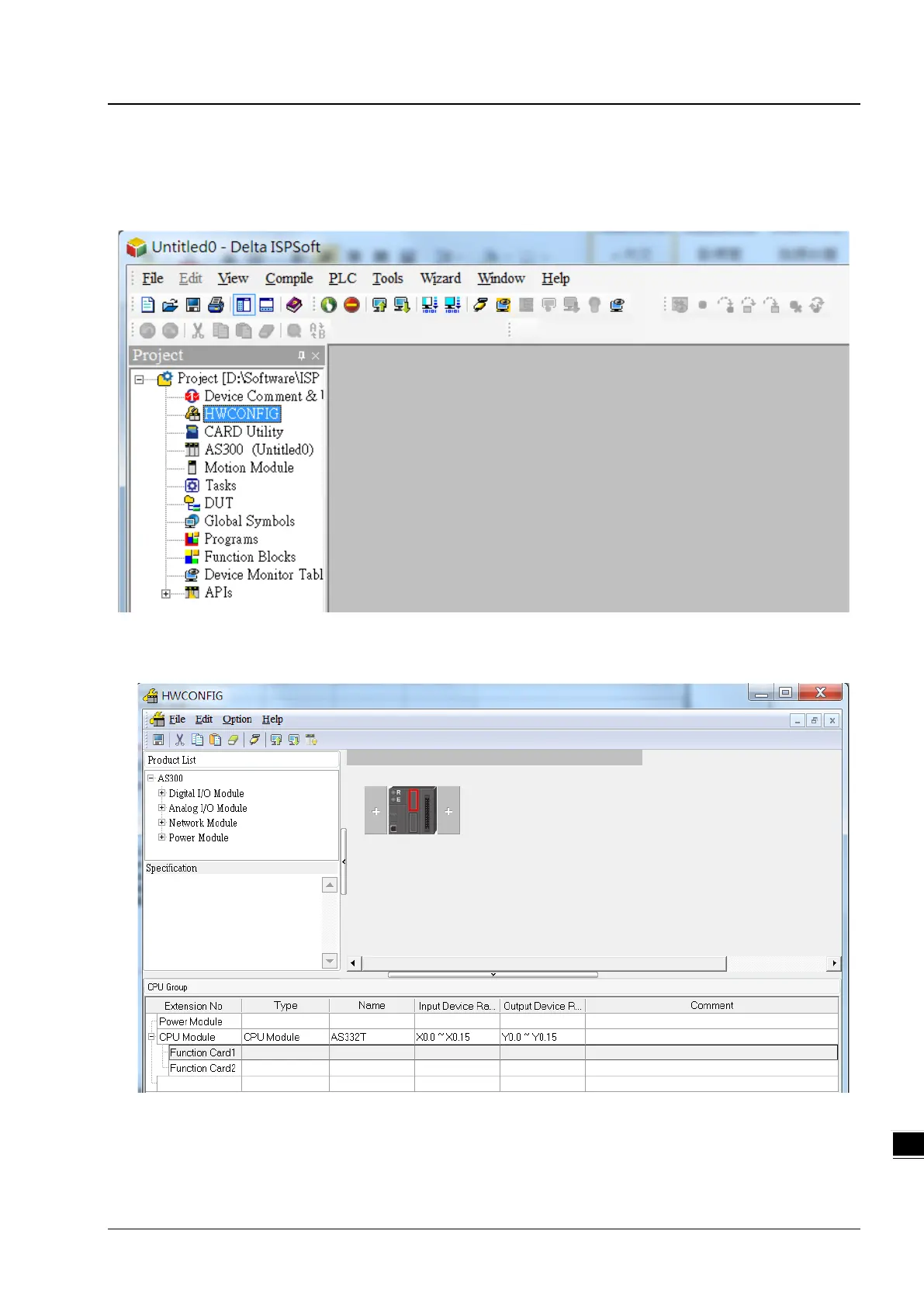Click the Cut scissors icon in HWCONFIG toolbar
The width and height of the screenshot is (924, 1307).
tap(180, 740)
